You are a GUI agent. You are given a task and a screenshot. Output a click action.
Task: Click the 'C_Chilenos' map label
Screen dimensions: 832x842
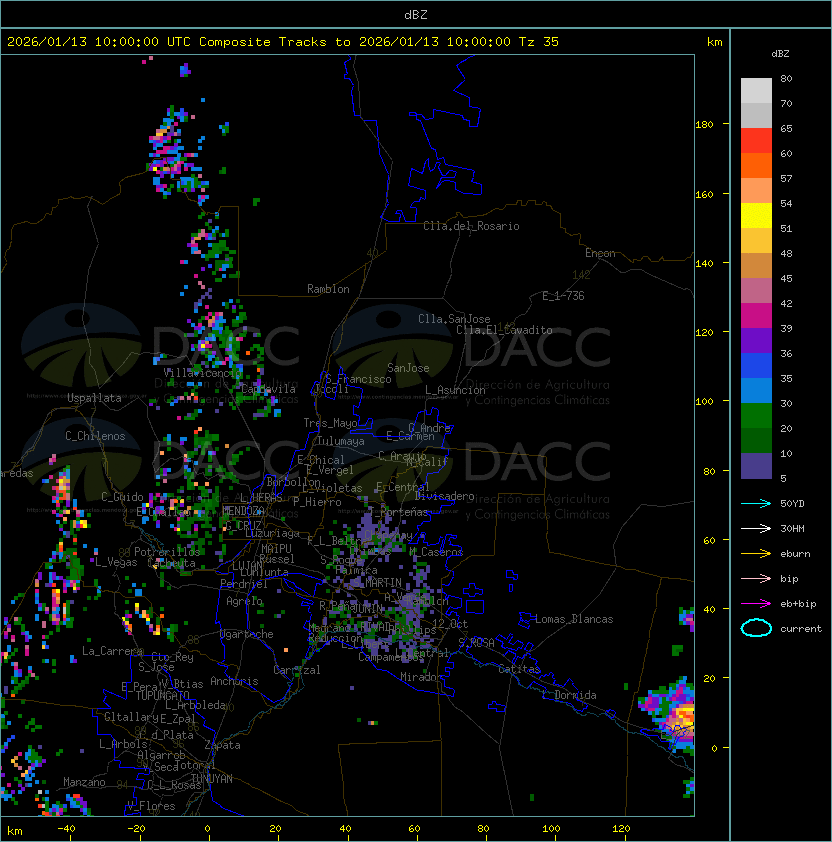point(95,436)
